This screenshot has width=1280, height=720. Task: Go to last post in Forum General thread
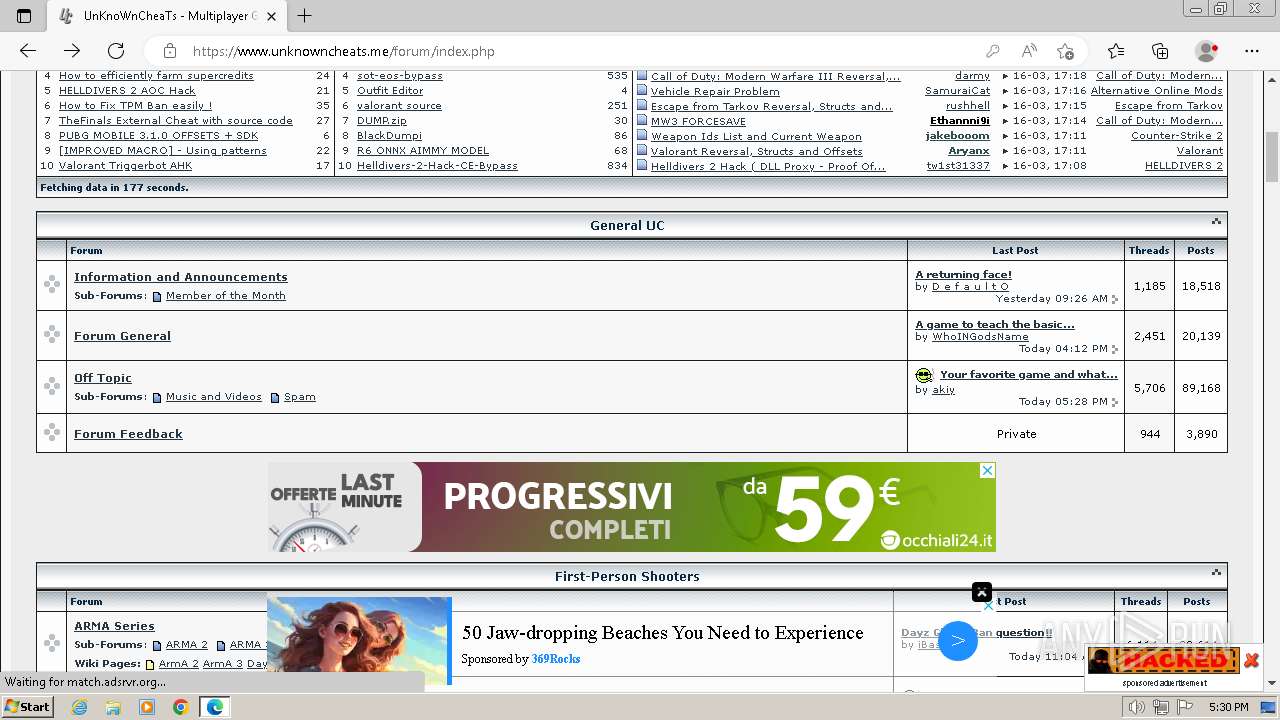click(1115, 349)
